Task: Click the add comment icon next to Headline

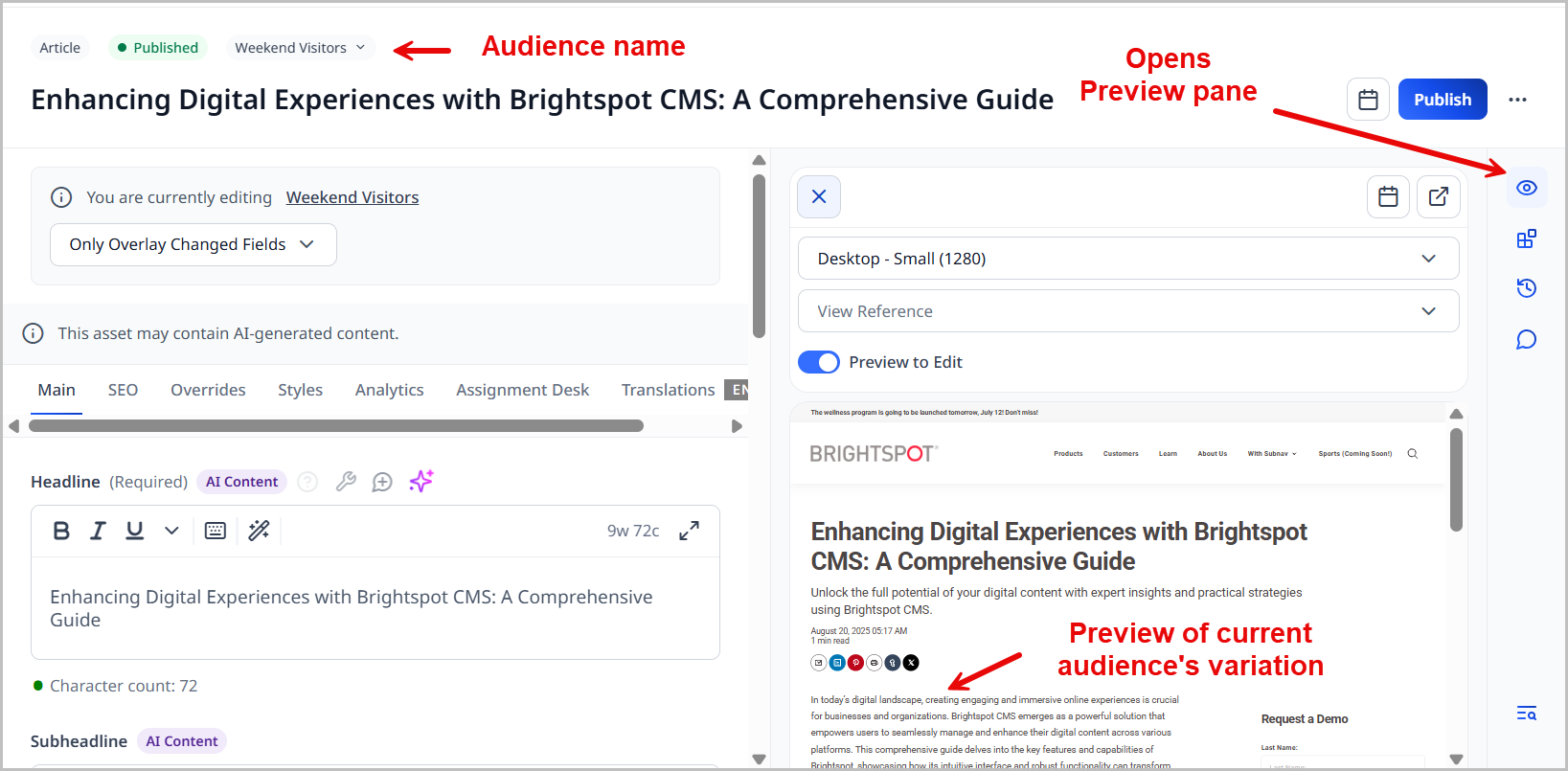Action: 382,482
